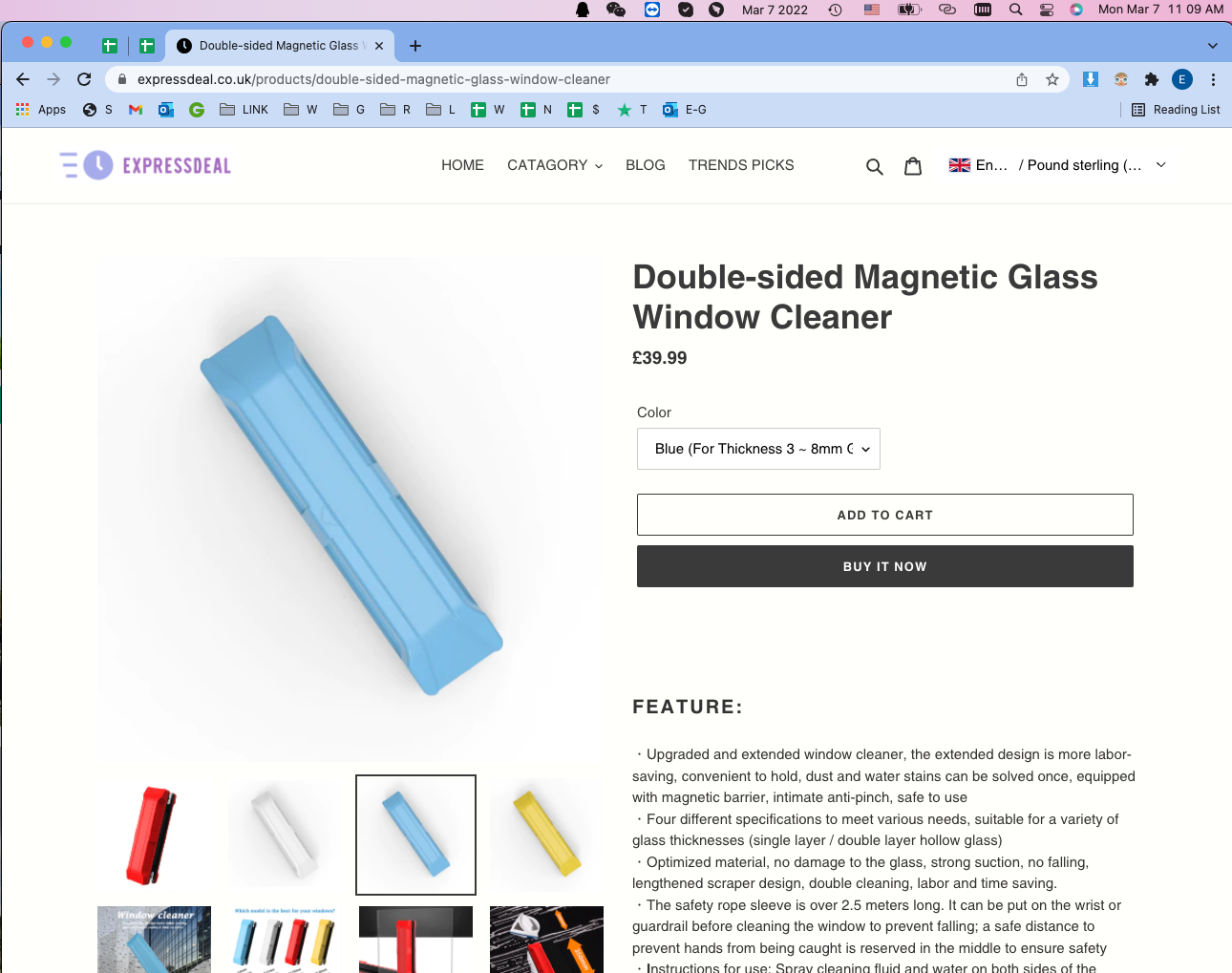Open Chrome three-dot menu

(1213, 79)
